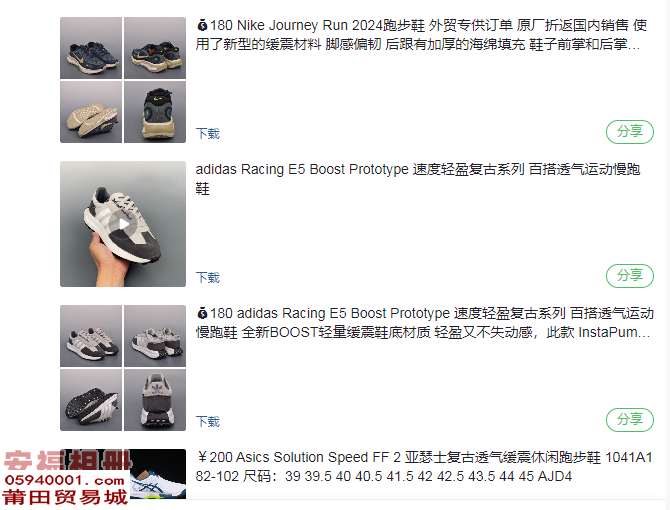Click 下载 under the adidas video listing
The width and height of the screenshot is (670, 510).
(x=208, y=278)
